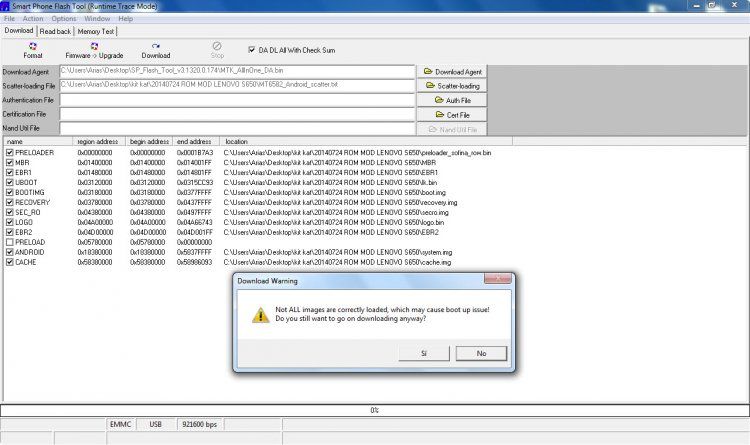Close the Download Warning dialog

click(x=498, y=278)
